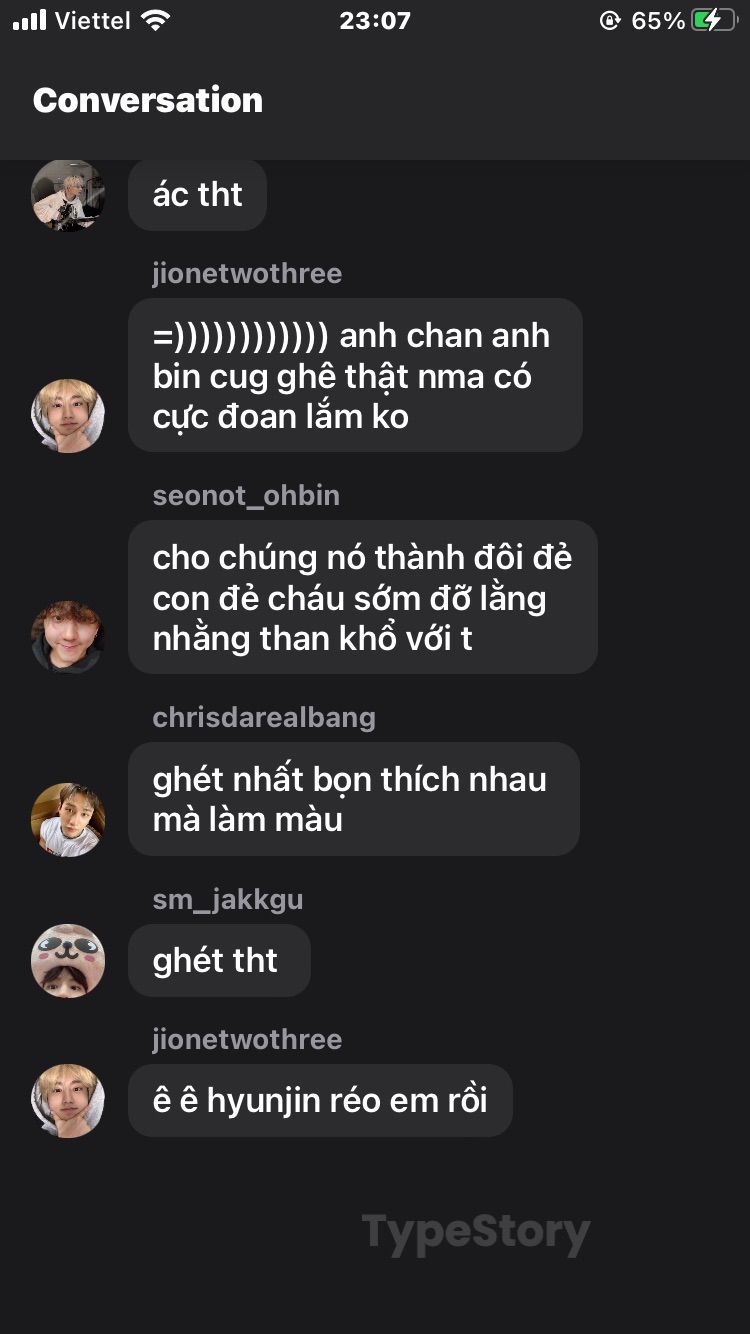Image resolution: width=750 pixels, height=1334 pixels.
Task: Tap the Conversation header title
Action: click(x=148, y=100)
